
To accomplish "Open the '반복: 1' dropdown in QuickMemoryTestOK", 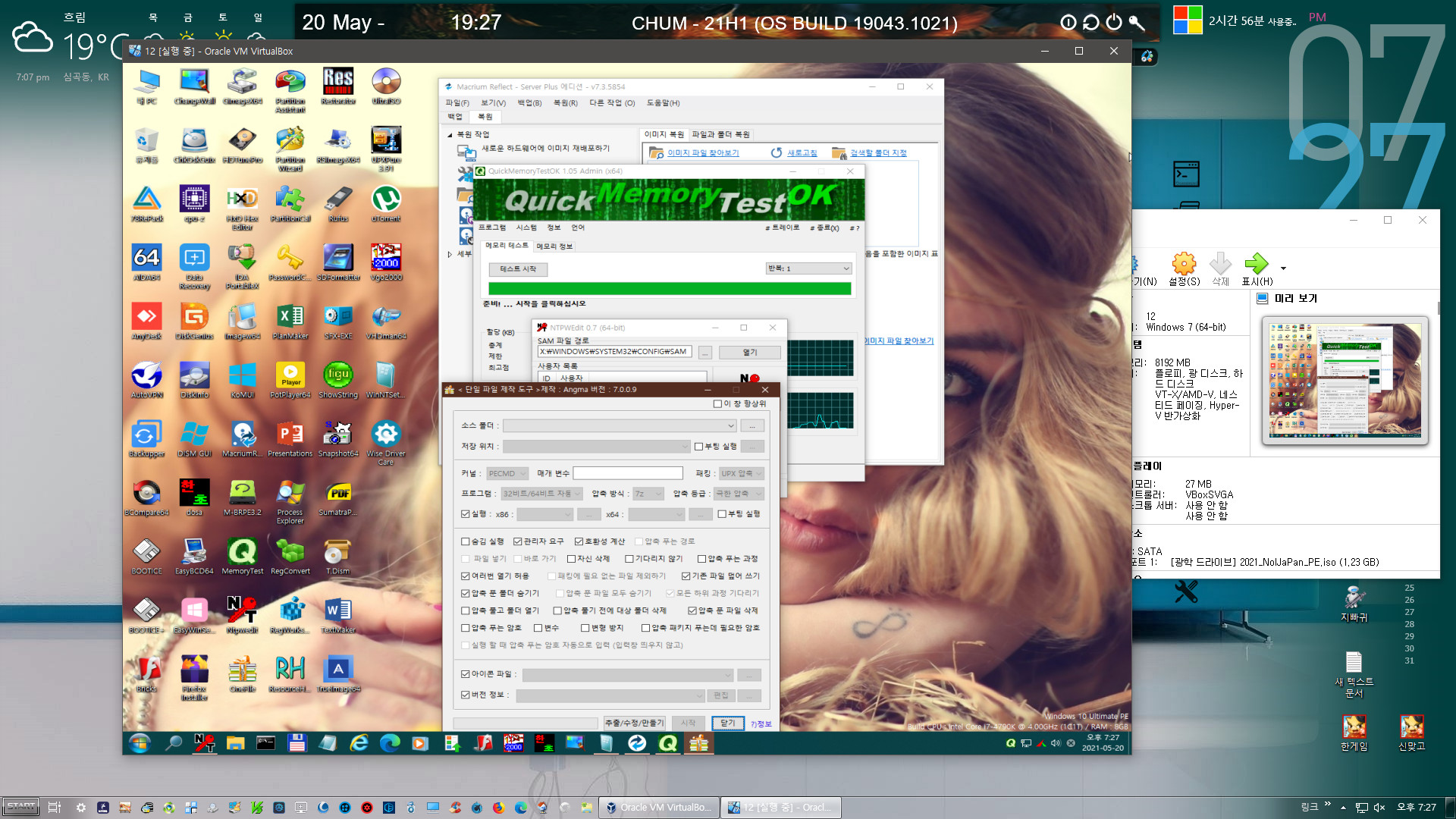I will (809, 268).
